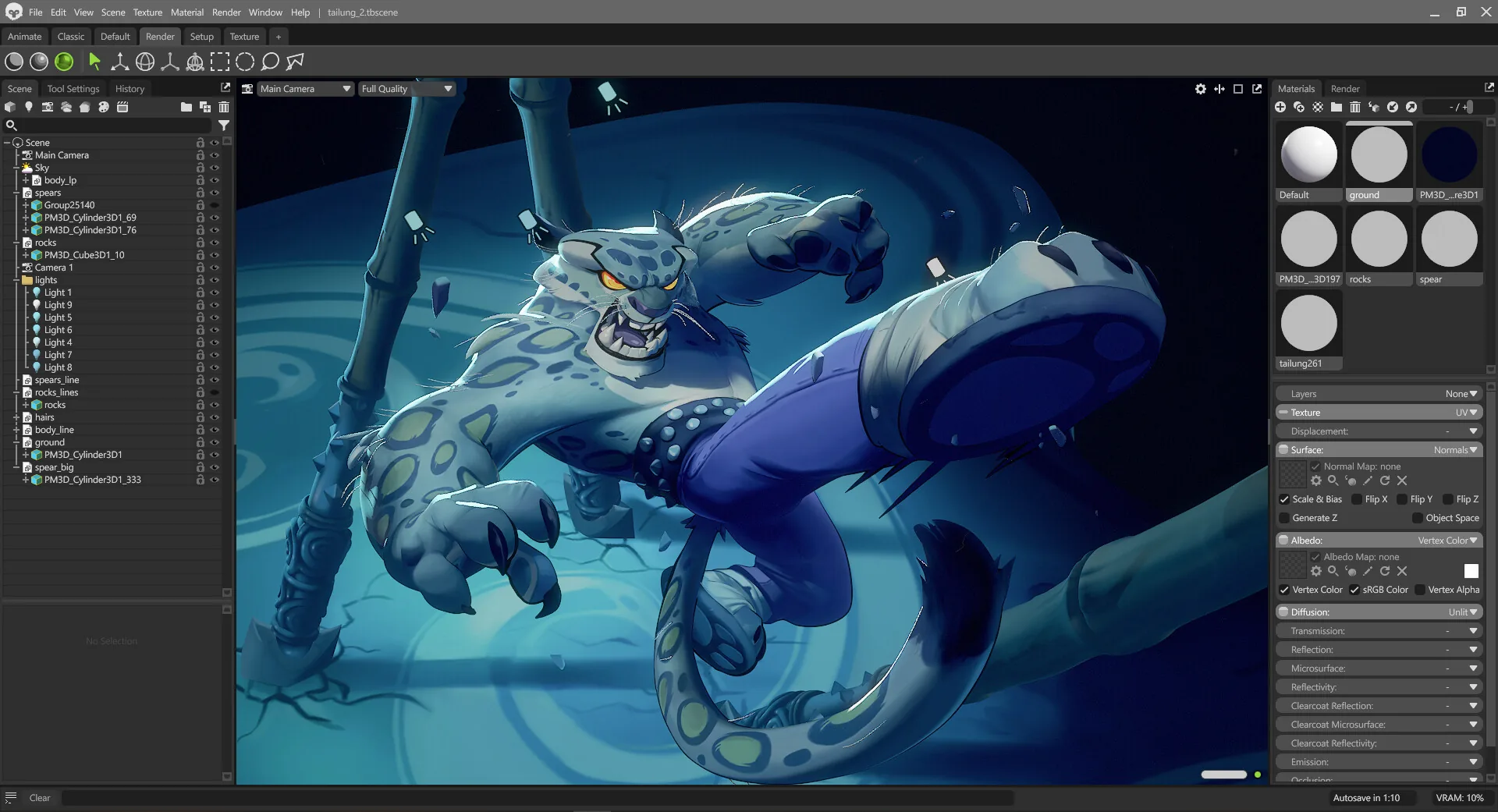Select the tailung261 material thumbnail
Image resolution: width=1498 pixels, height=812 pixels.
pos(1309,330)
